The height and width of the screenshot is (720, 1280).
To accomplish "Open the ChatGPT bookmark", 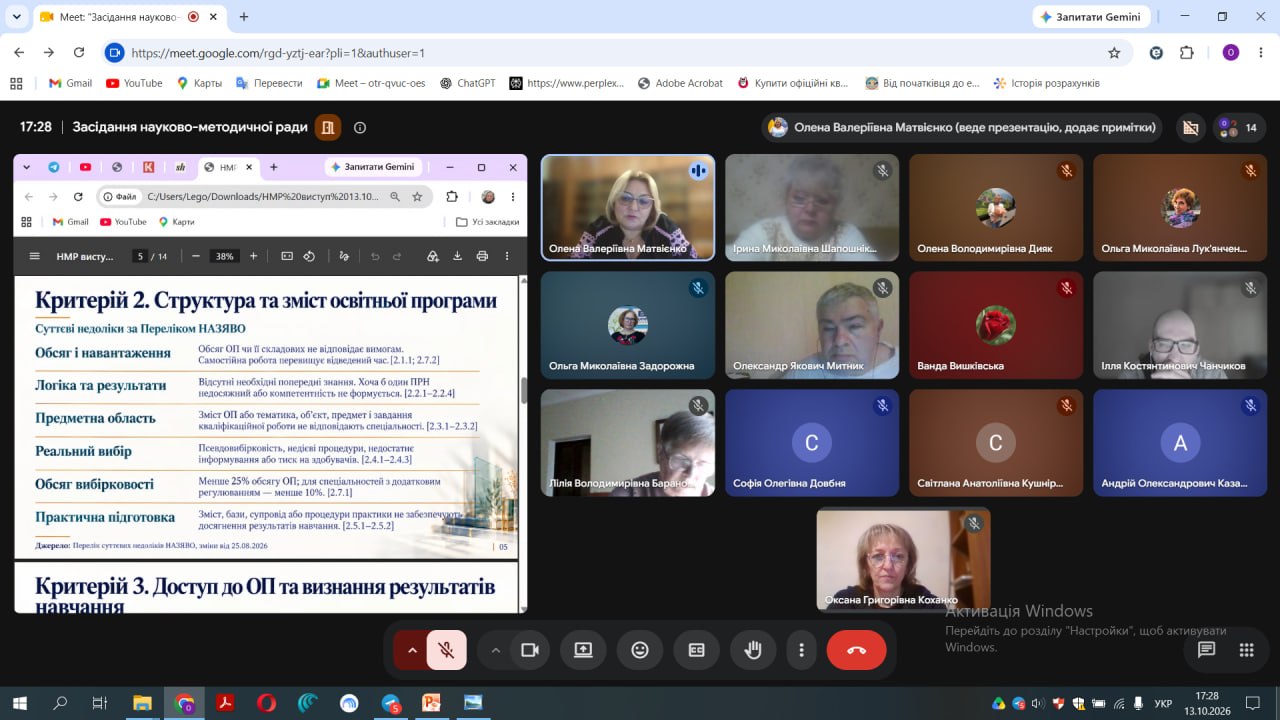I will click(x=467, y=83).
